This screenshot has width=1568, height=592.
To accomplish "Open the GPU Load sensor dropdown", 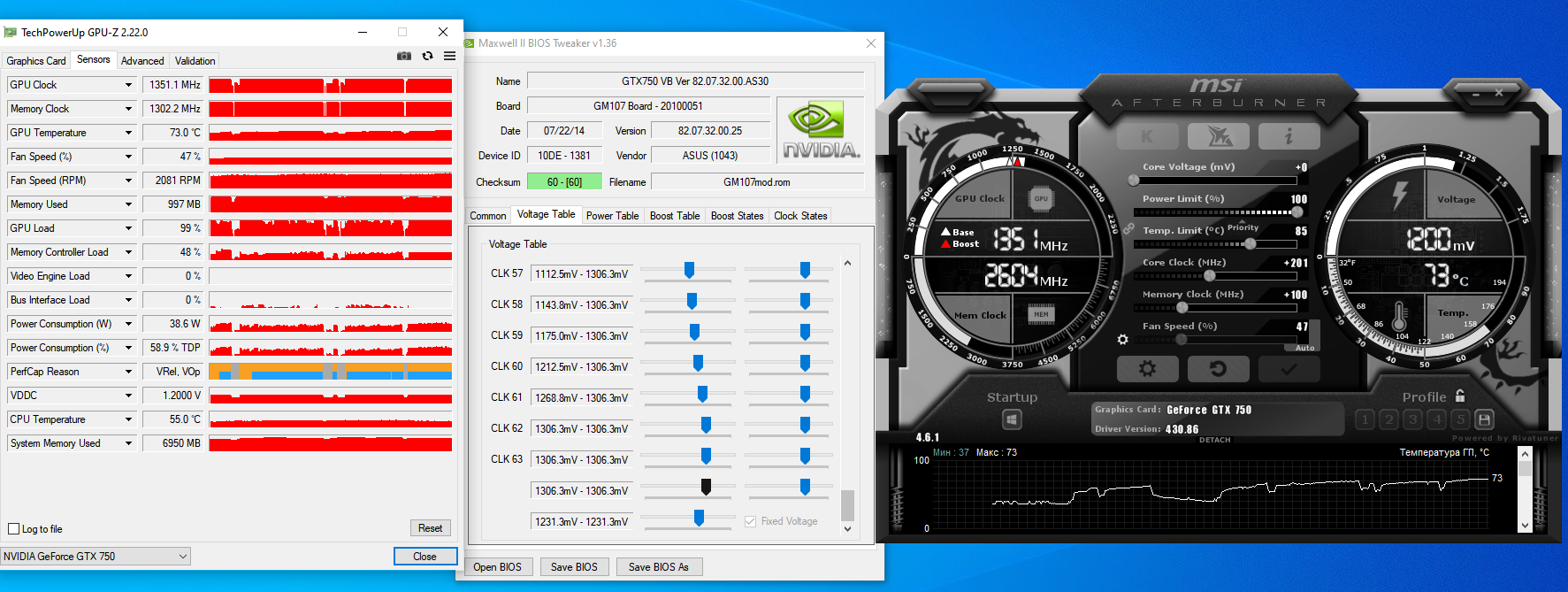I will tap(128, 228).
